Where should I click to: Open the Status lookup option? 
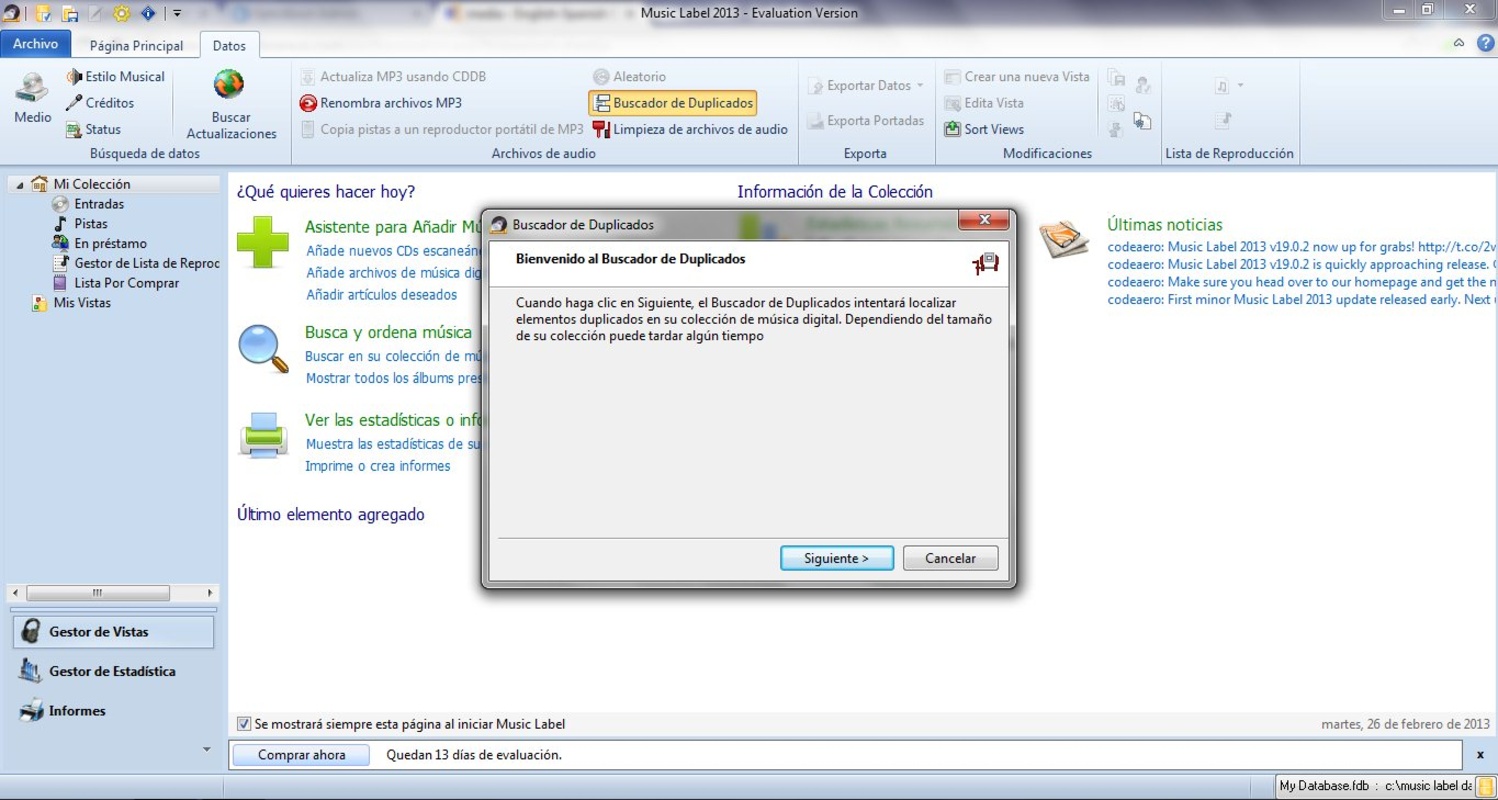(x=93, y=129)
